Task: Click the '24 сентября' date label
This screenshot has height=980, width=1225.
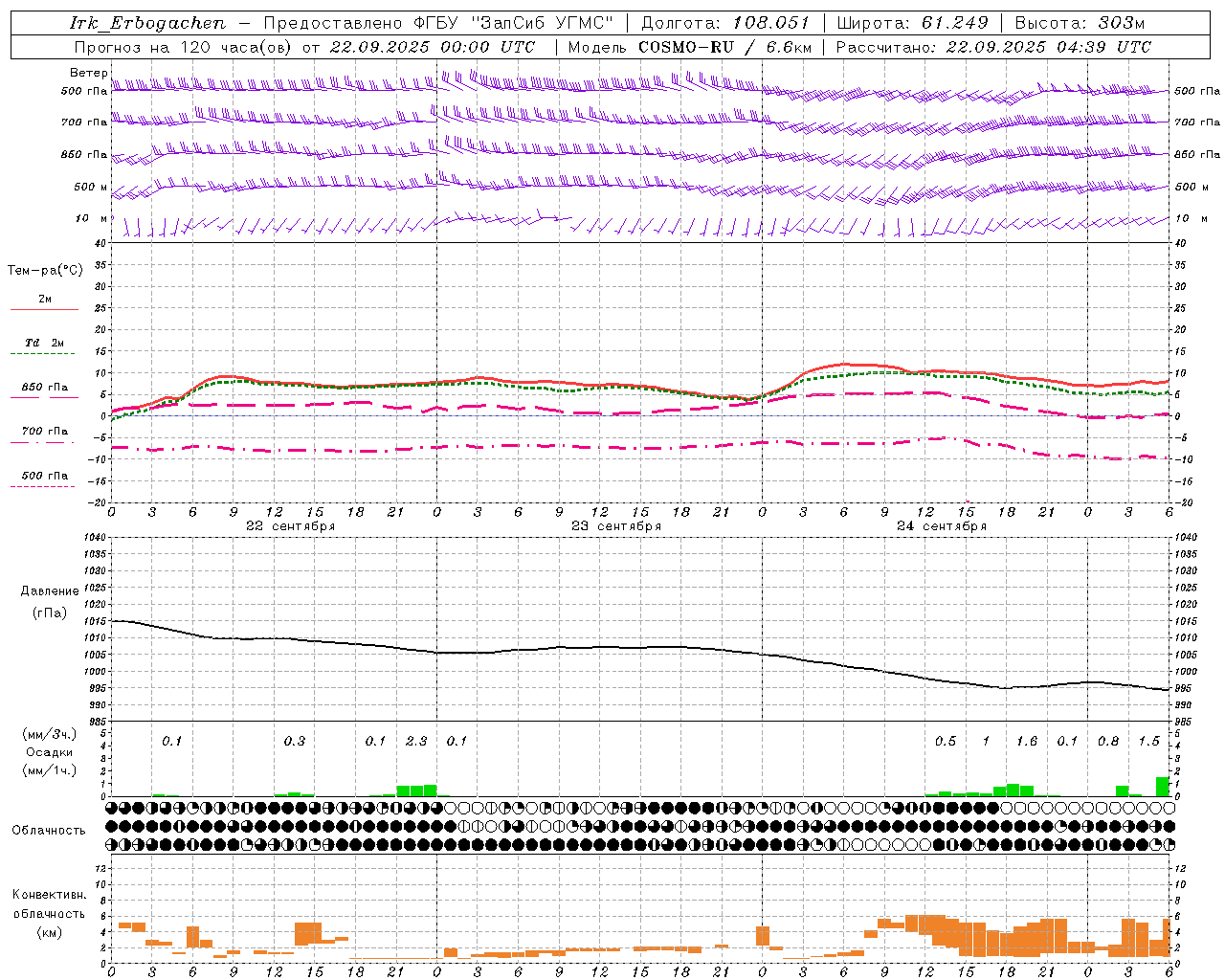Action: (942, 526)
